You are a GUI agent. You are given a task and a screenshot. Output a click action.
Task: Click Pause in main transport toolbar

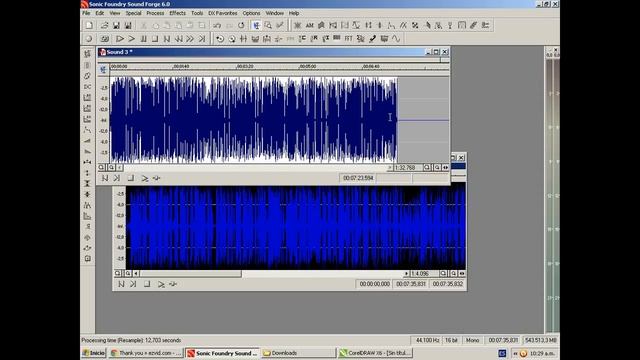tap(143, 39)
